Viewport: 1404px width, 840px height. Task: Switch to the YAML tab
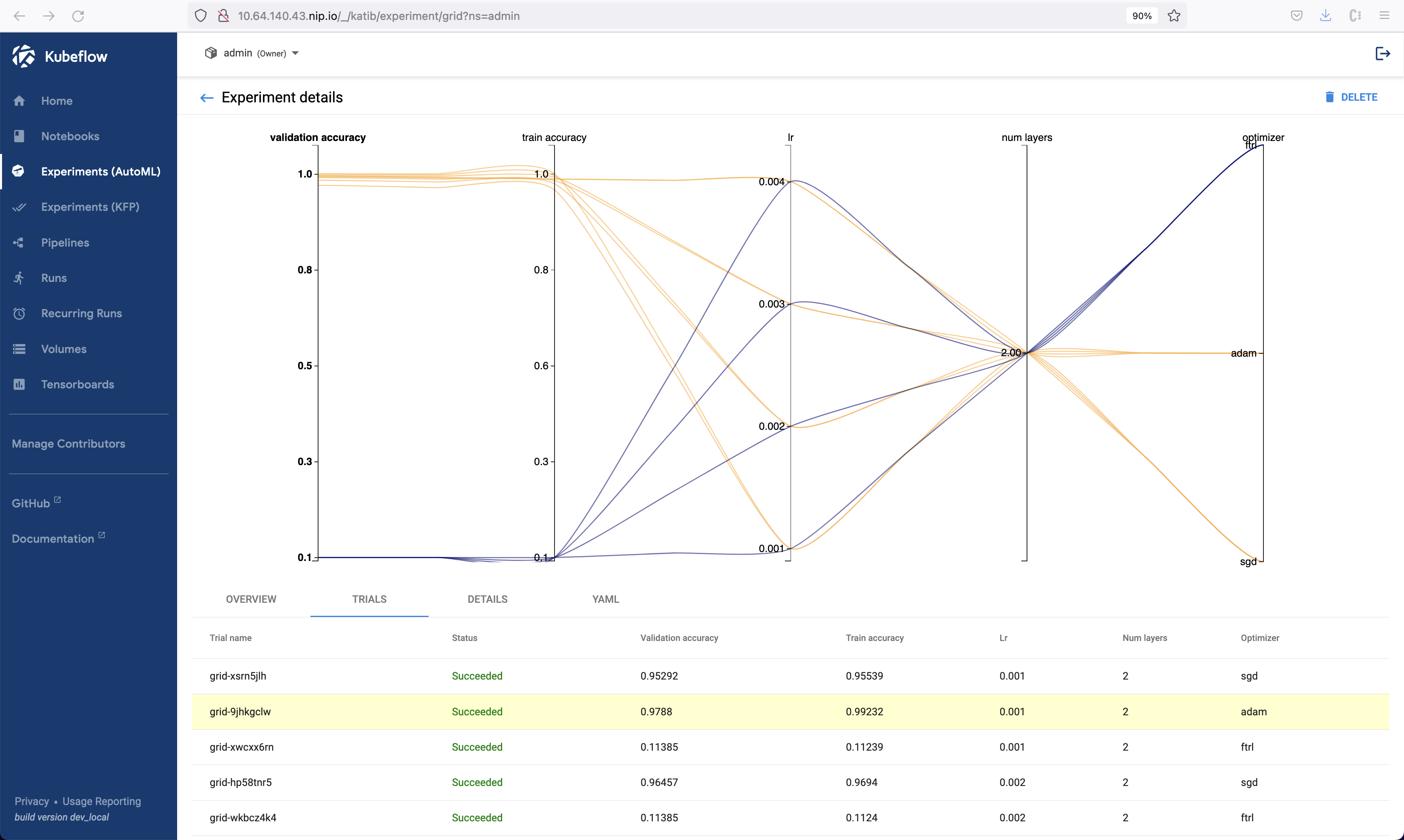click(x=605, y=599)
